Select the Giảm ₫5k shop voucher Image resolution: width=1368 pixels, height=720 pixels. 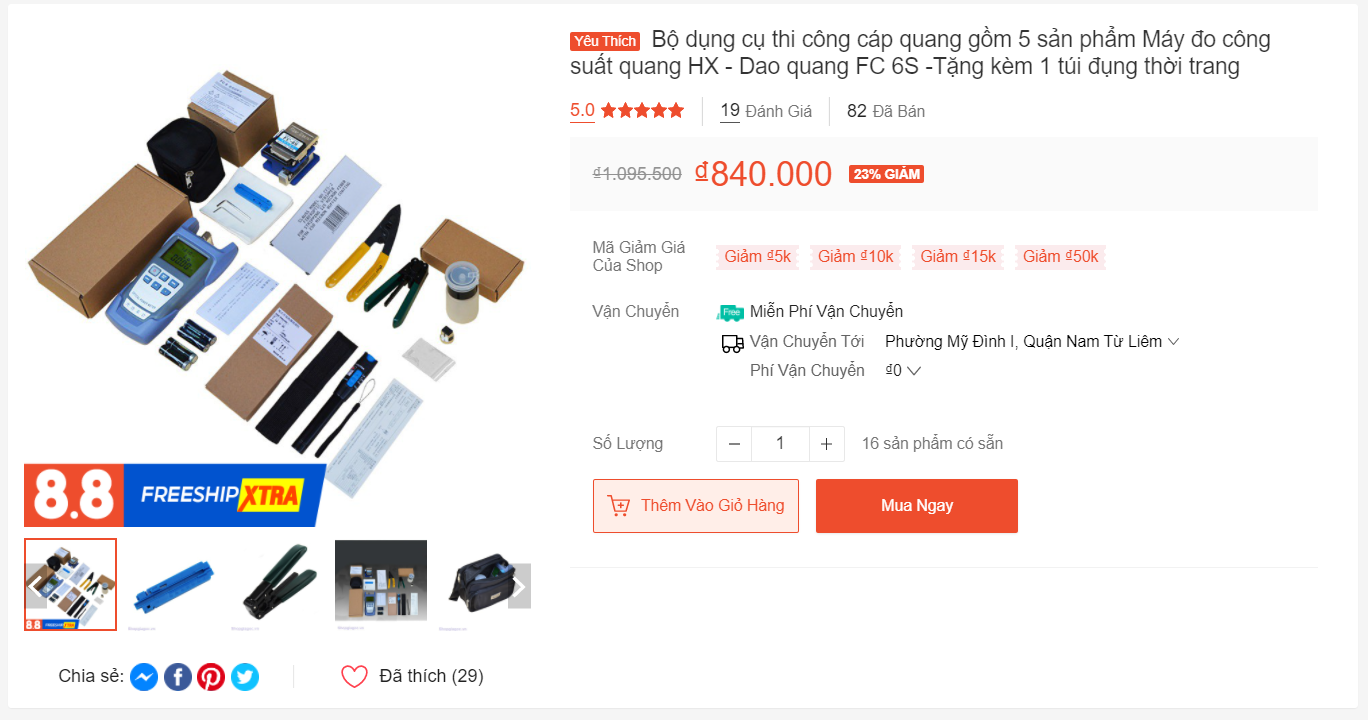coord(757,257)
